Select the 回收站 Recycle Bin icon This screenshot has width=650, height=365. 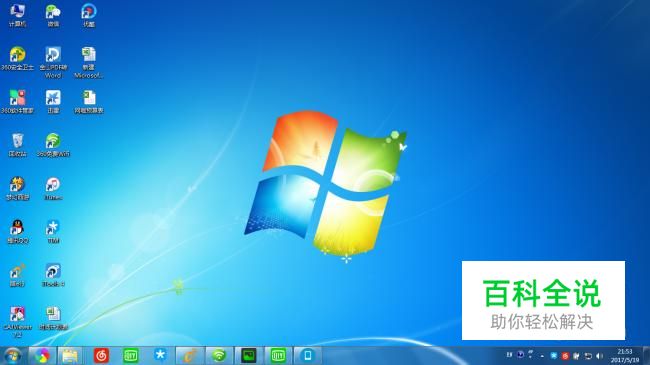click(17, 145)
